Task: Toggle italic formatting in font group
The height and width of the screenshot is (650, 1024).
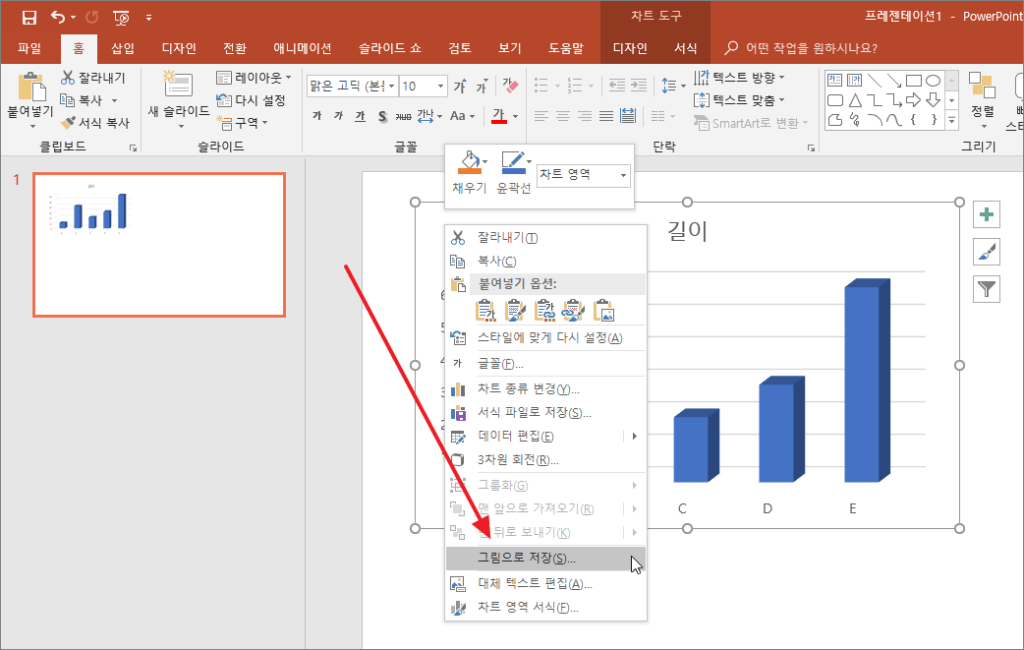Action: click(x=339, y=117)
